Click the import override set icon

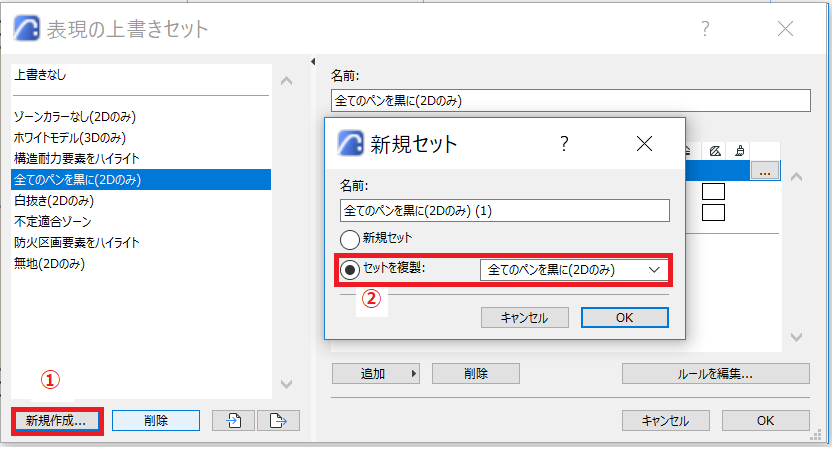pyautogui.click(x=233, y=420)
